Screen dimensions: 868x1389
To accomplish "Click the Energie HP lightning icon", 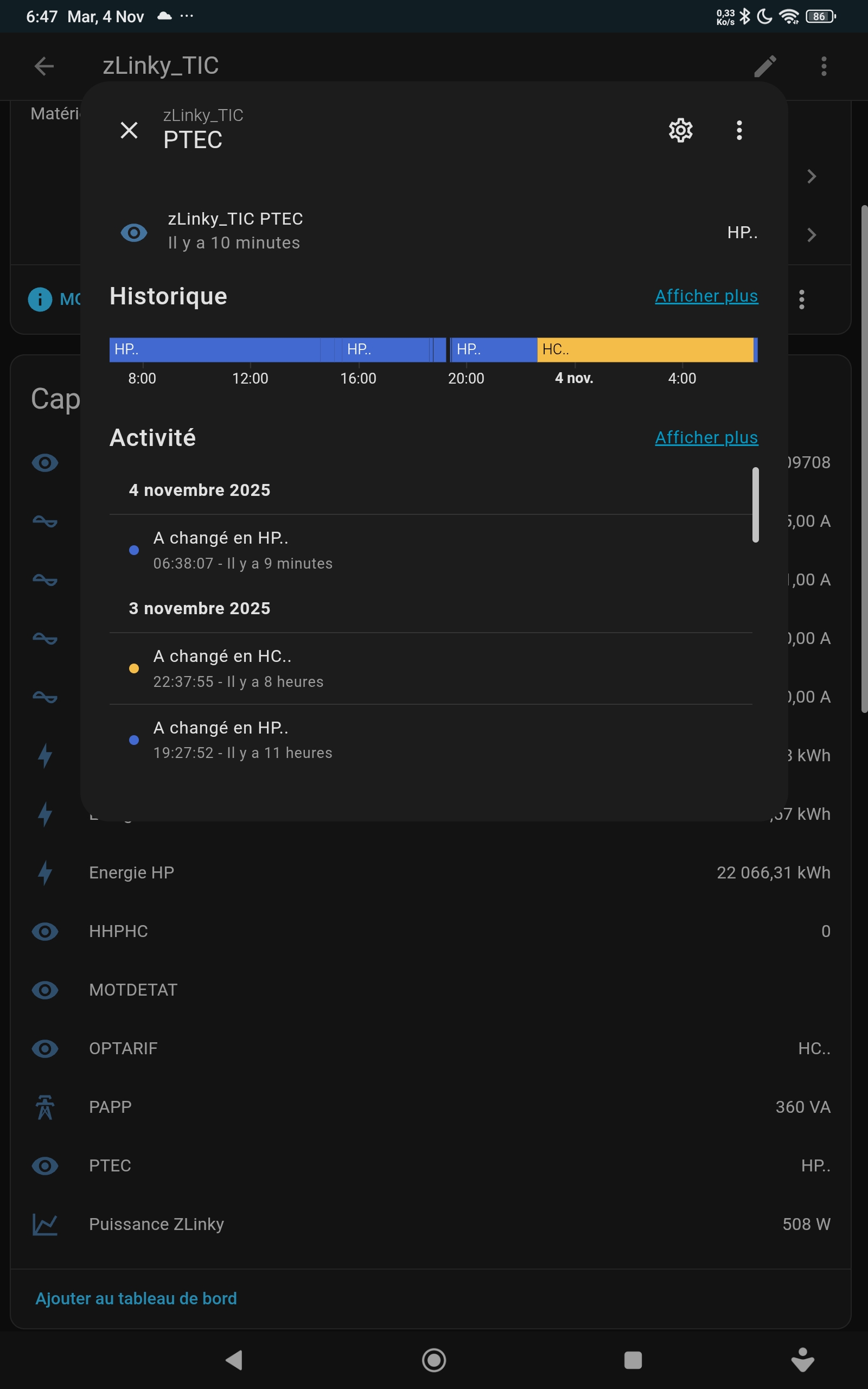I will [x=45, y=872].
